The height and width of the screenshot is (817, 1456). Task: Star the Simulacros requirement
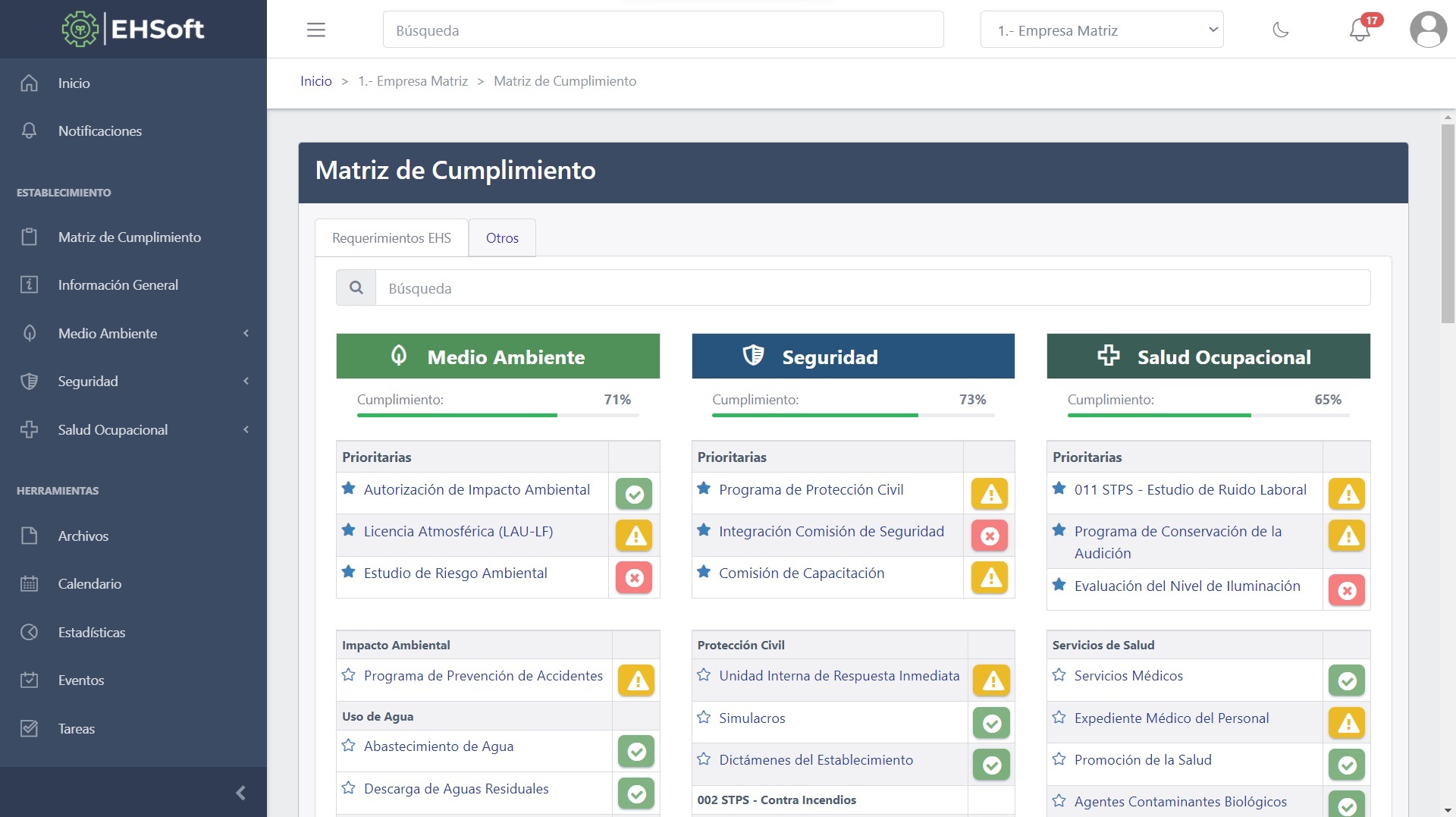click(704, 718)
